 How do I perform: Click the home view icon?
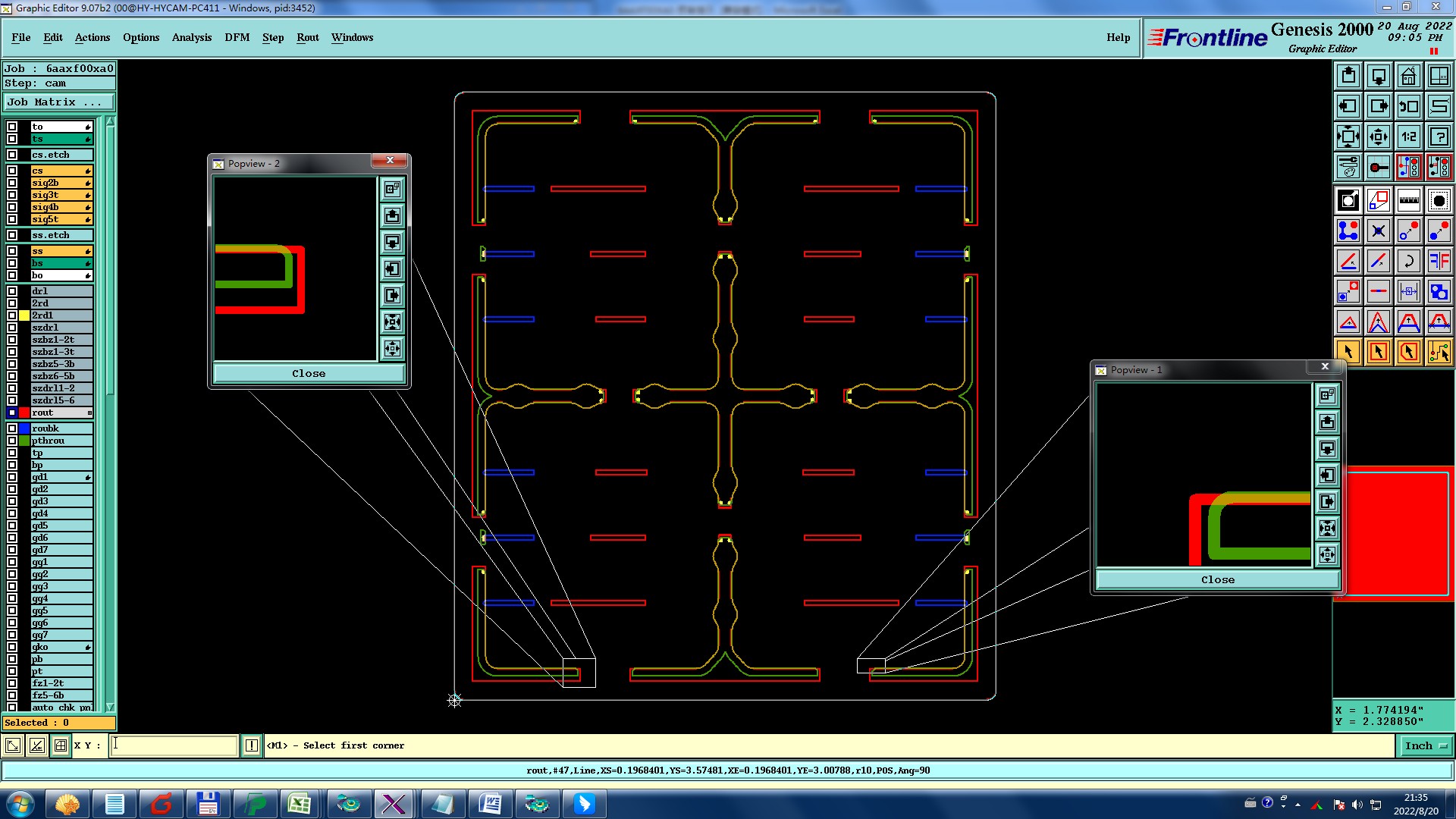tap(1408, 76)
